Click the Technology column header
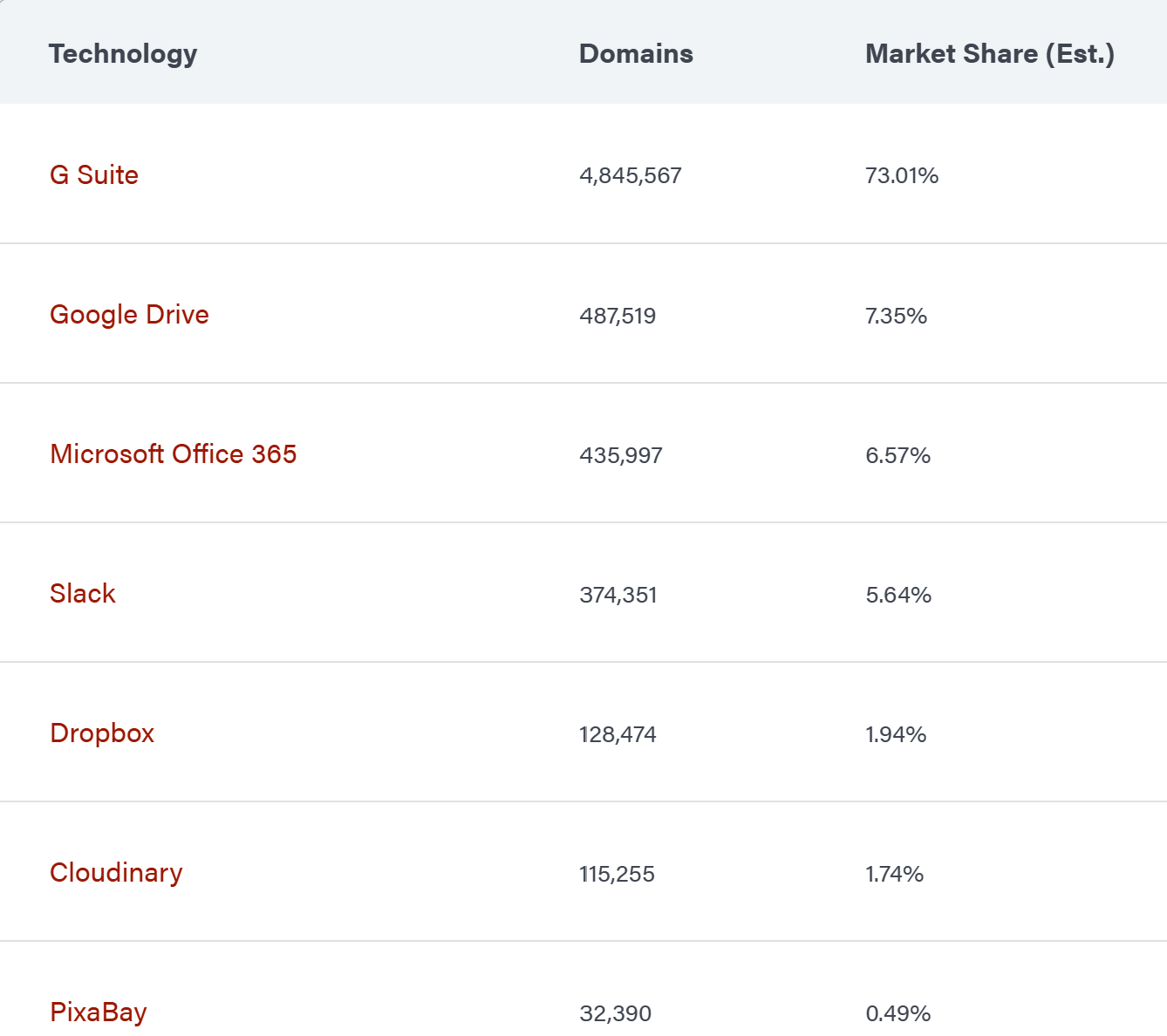The height and width of the screenshot is (1036, 1167). pos(123,54)
